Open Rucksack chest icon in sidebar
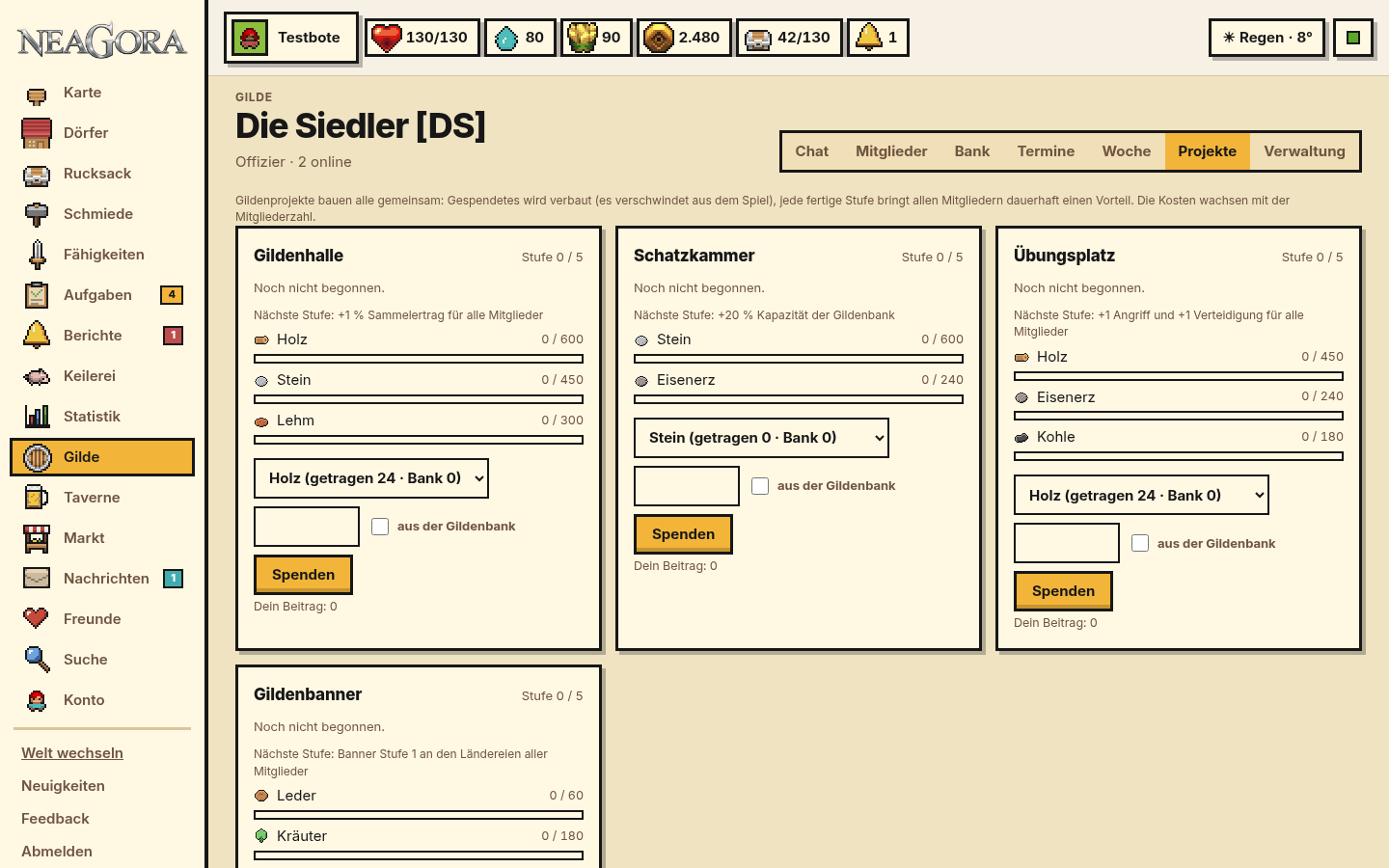 click(x=37, y=175)
